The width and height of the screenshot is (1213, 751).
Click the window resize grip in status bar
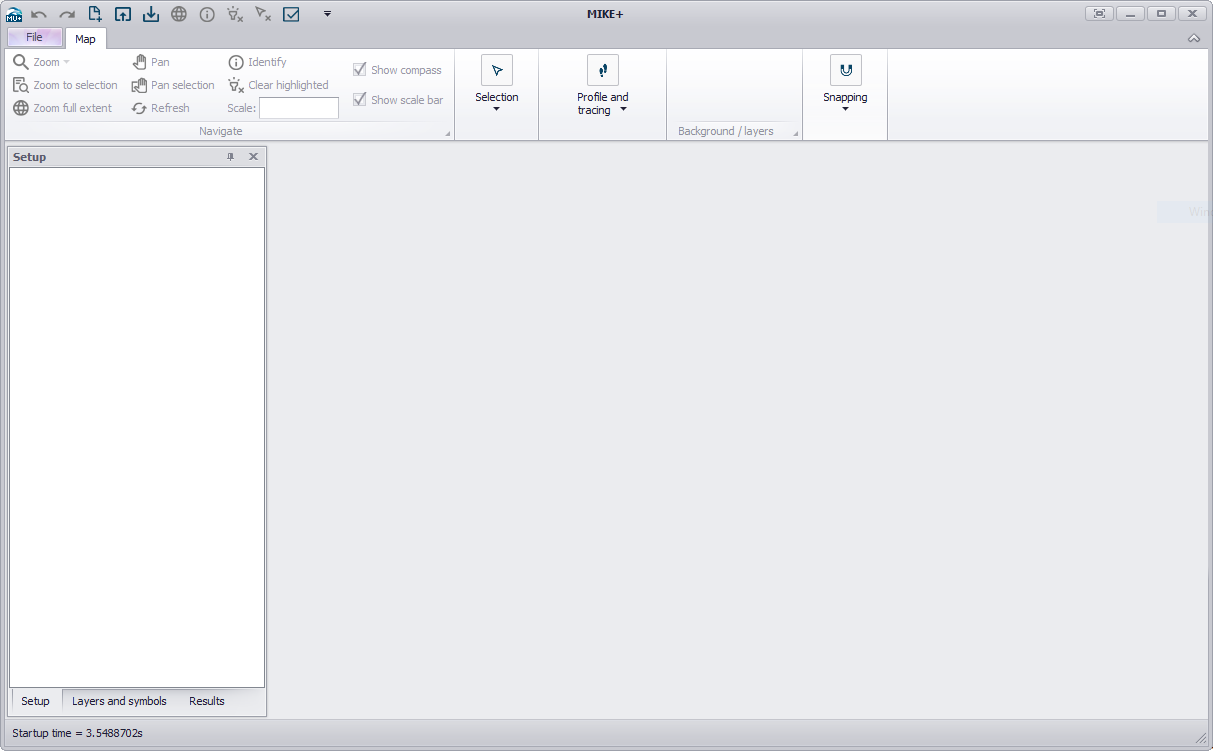tap(1201, 737)
